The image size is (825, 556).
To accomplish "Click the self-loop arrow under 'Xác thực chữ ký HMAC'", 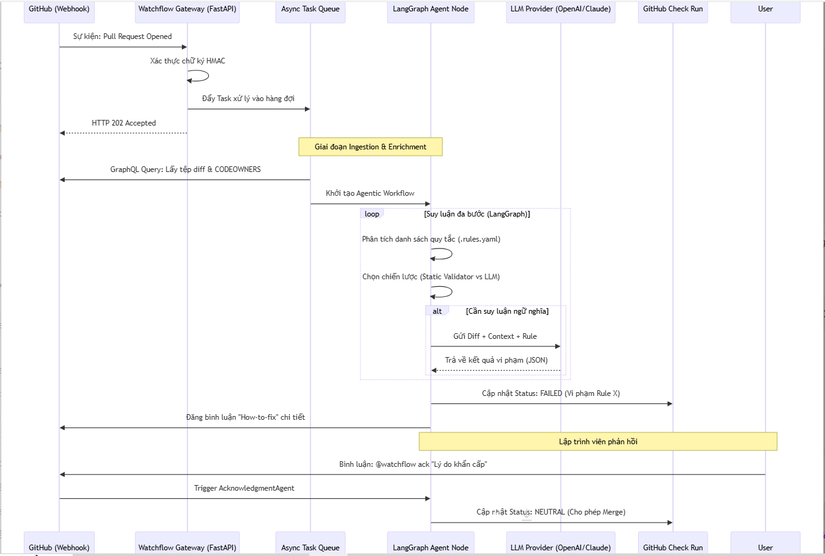I will [x=198, y=76].
